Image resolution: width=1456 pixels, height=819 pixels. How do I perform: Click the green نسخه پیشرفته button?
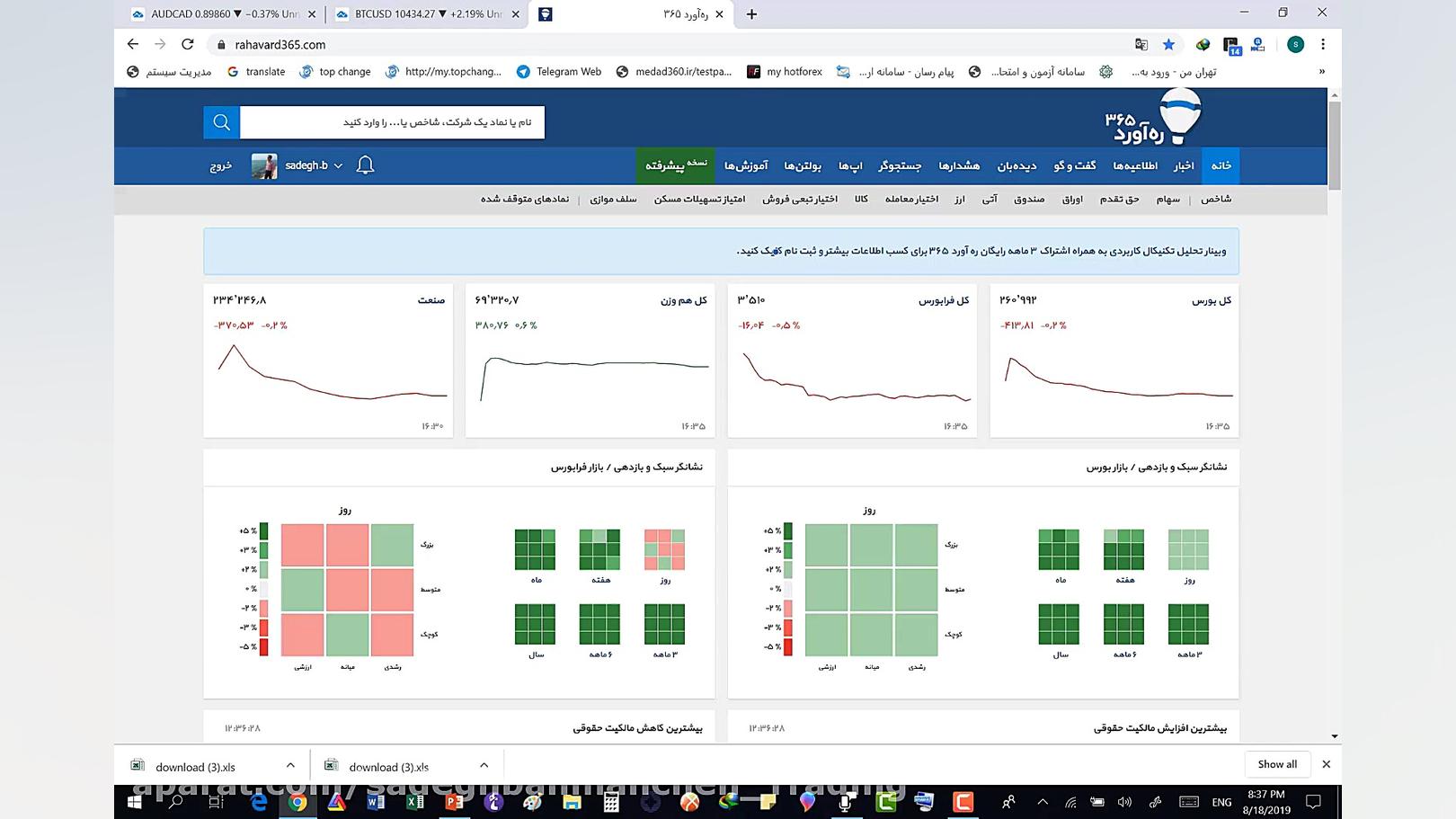676,165
